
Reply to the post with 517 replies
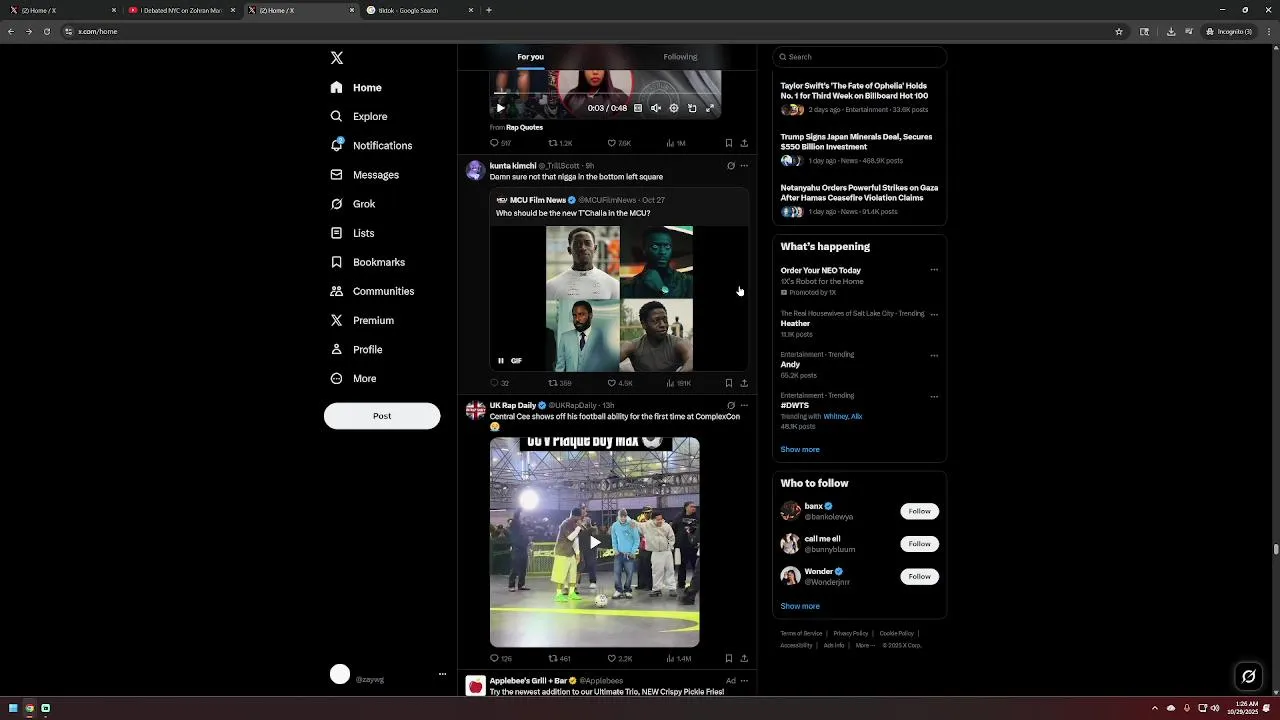click(x=500, y=143)
